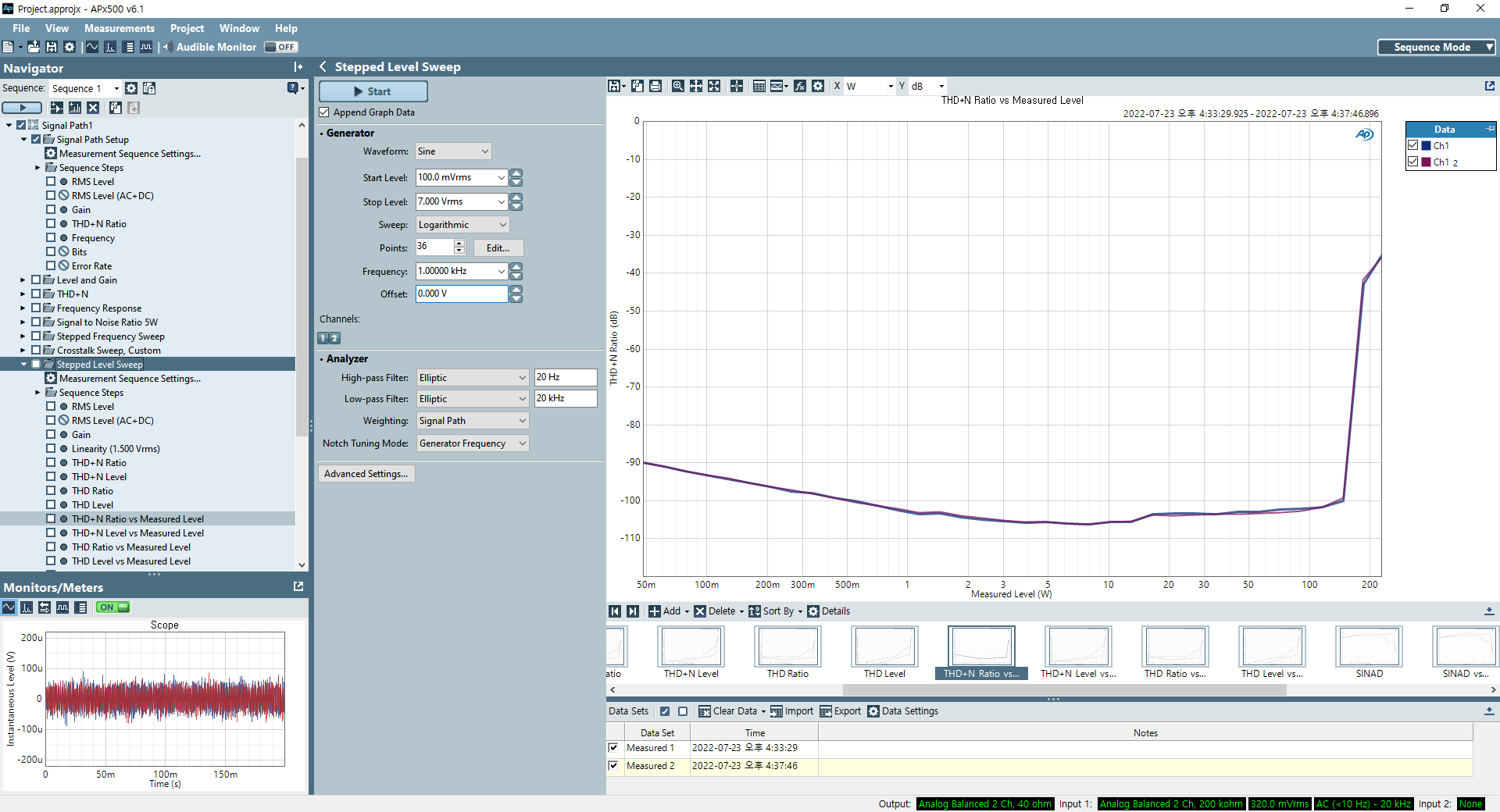
Task: Open Notch Tuning Mode dropdown
Action: (x=473, y=443)
